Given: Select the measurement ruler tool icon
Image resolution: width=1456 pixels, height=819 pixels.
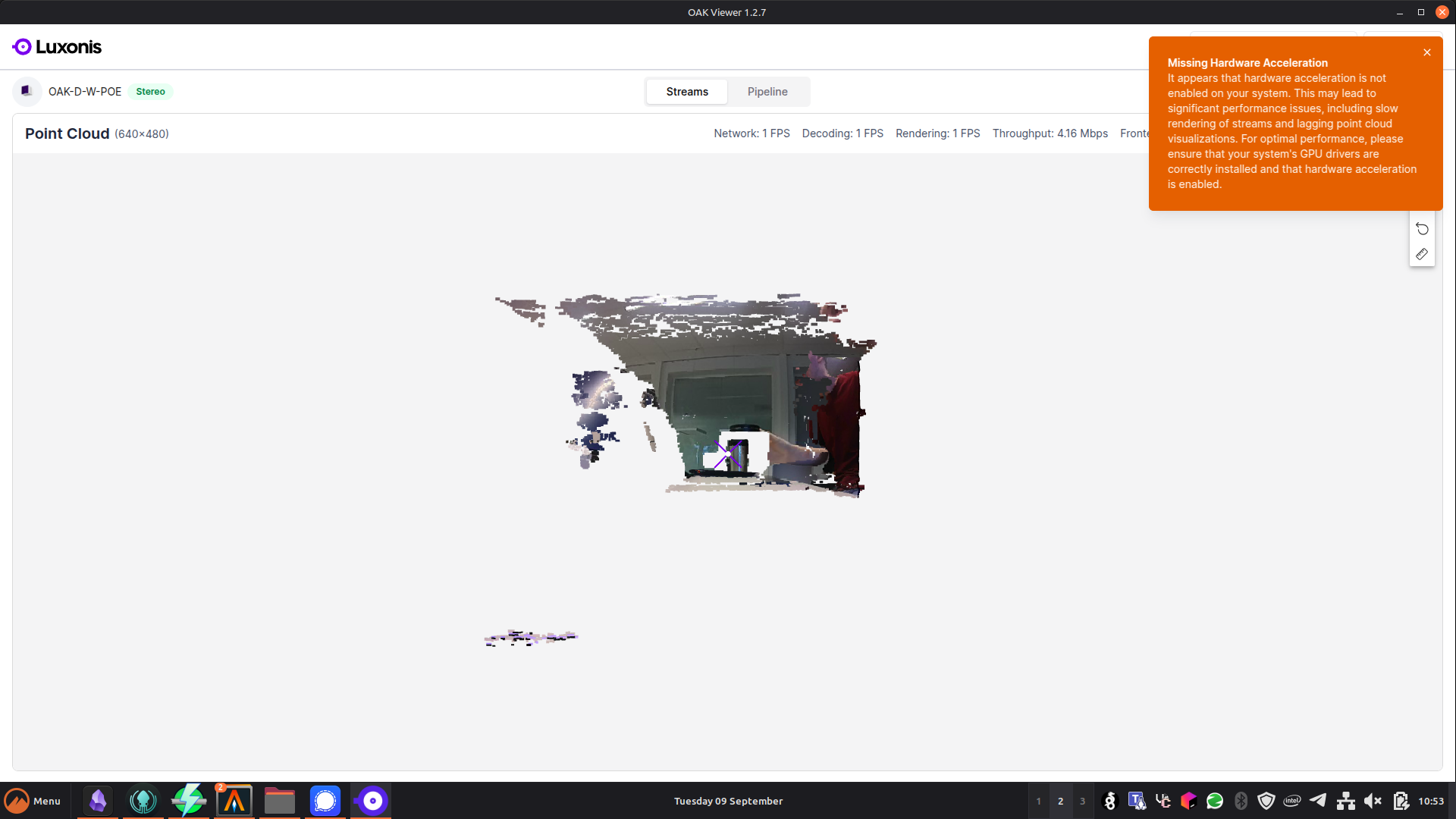Looking at the screenshot, I should (x=1422, y=255).
